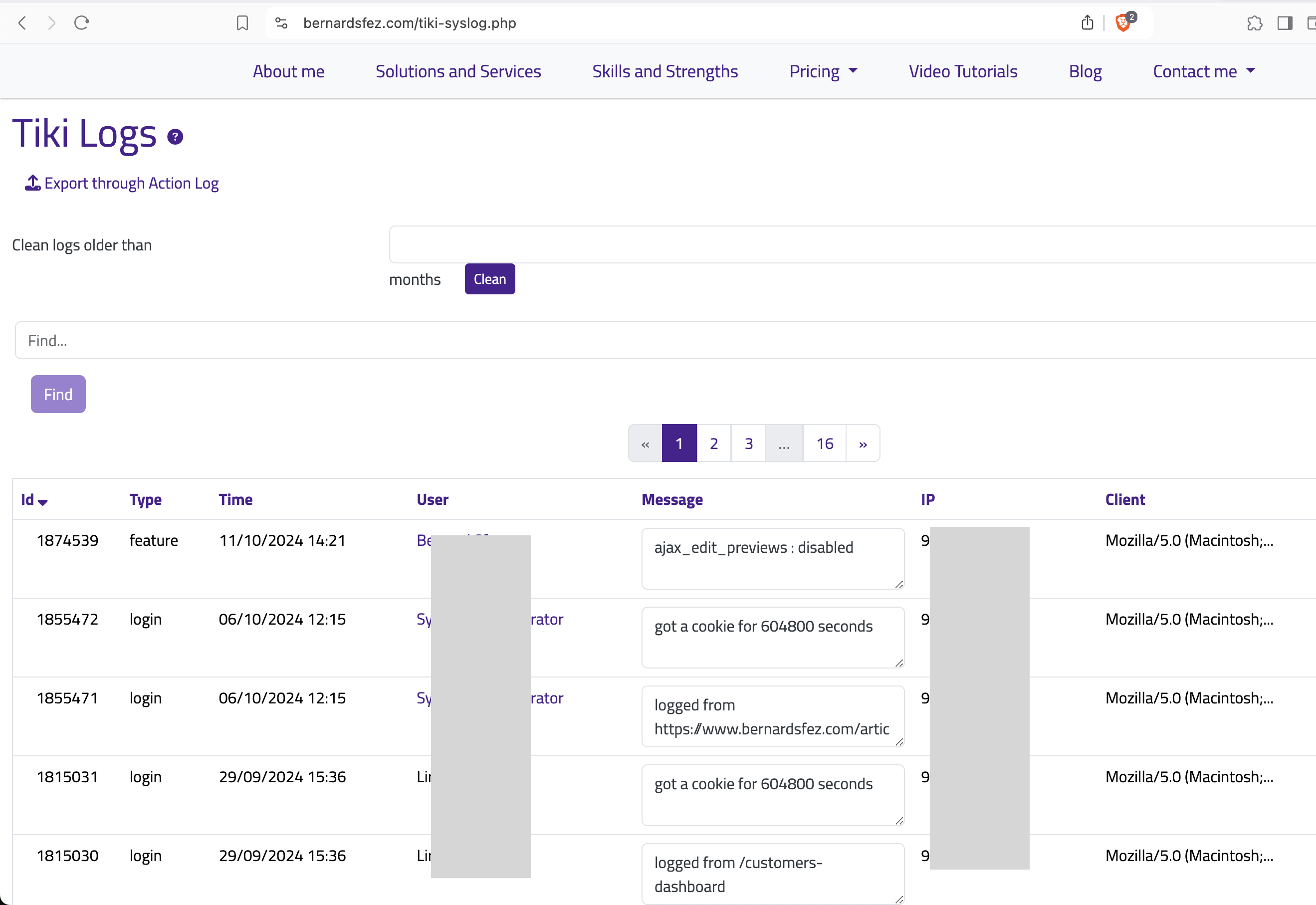Image resolution: width=1316 pixels, height=905 pixels.
Task: Click the Clean button
Action: click(490, 279)
